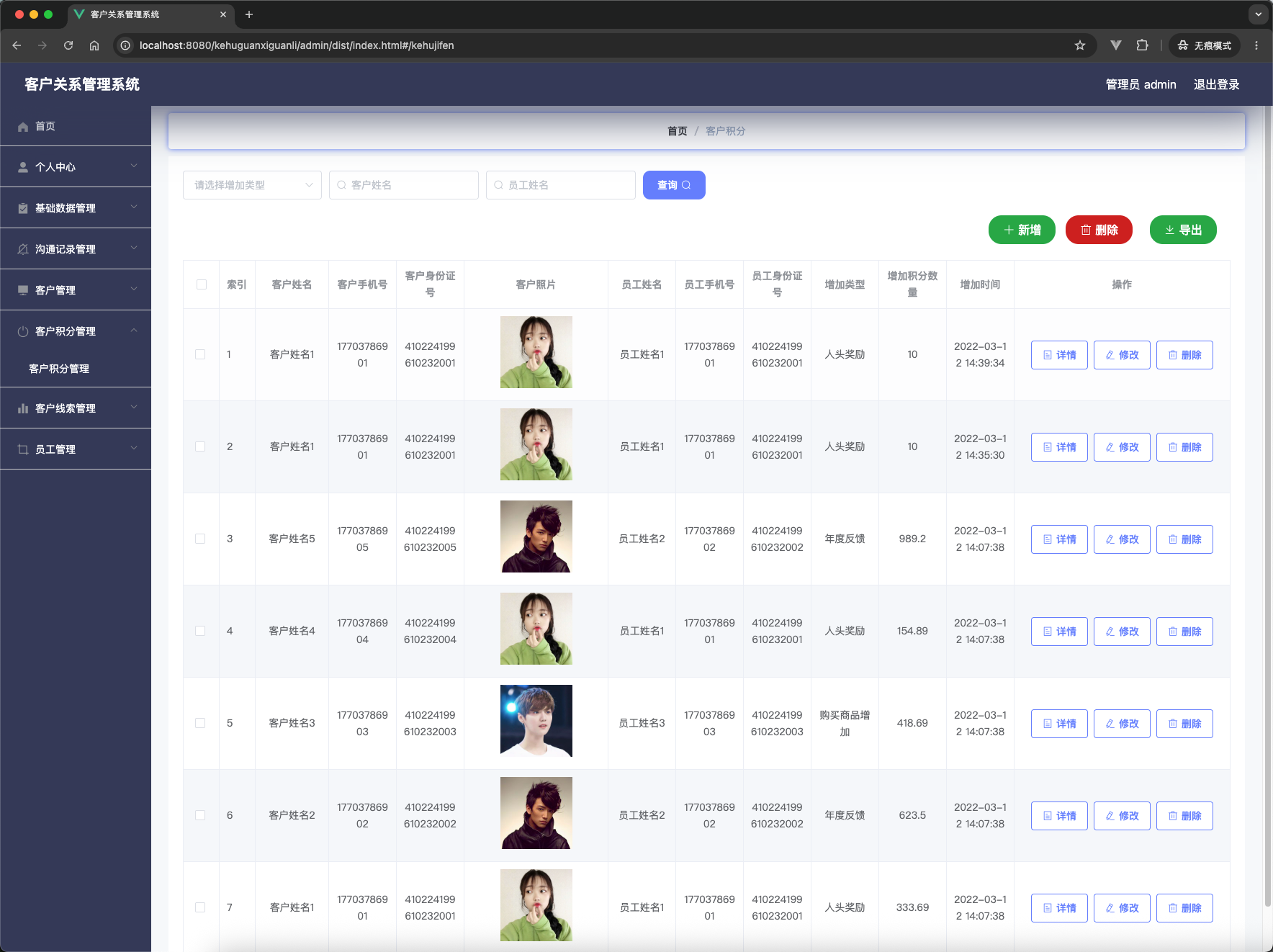The width and height of the screenshot is (1273, 952).
Task: Check the checkbox for row index 1
Action: (x=200, y=354)
